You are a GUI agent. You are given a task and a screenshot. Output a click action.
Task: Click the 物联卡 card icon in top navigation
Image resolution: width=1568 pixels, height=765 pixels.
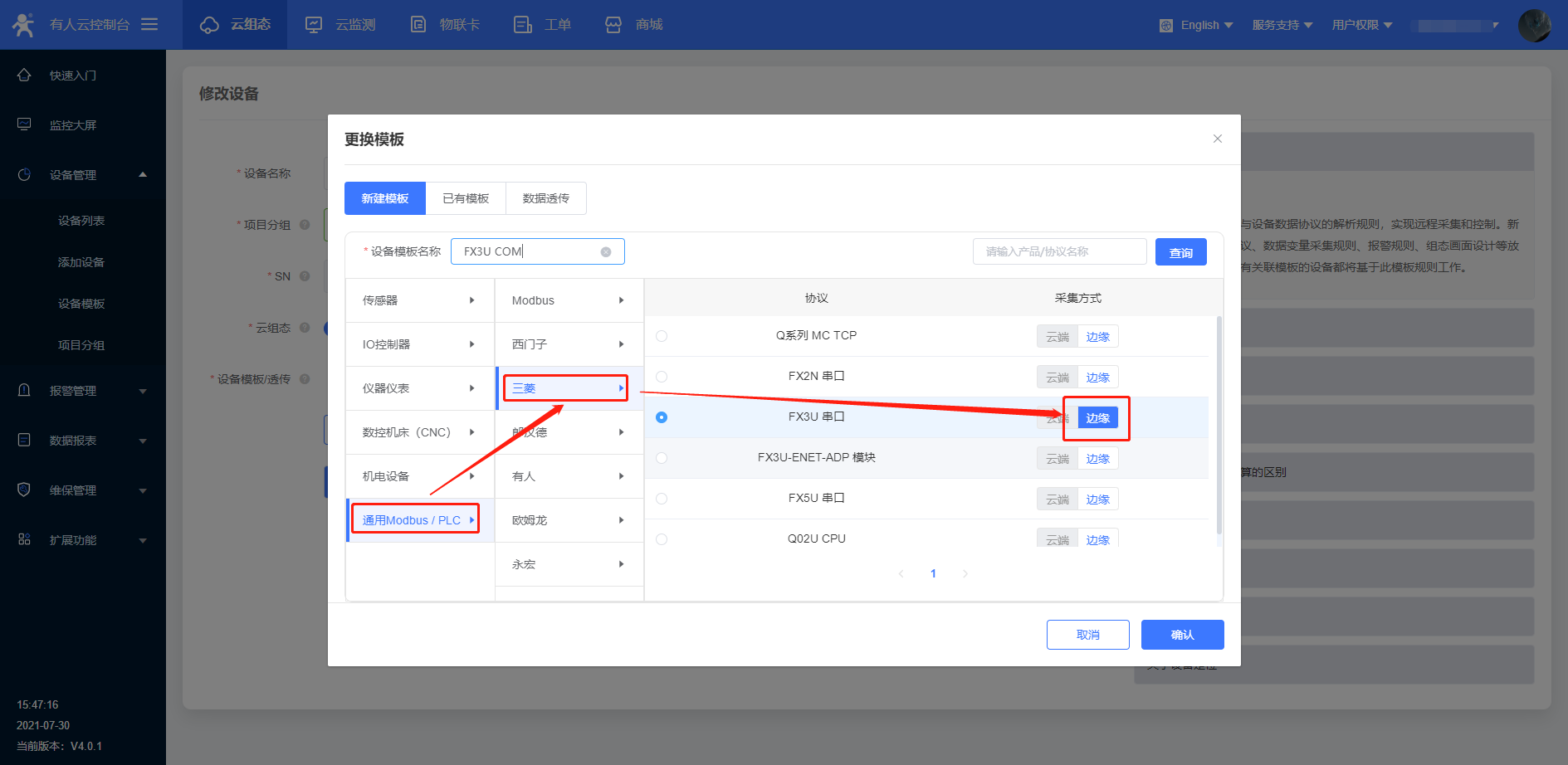click(x=419, y=25)
